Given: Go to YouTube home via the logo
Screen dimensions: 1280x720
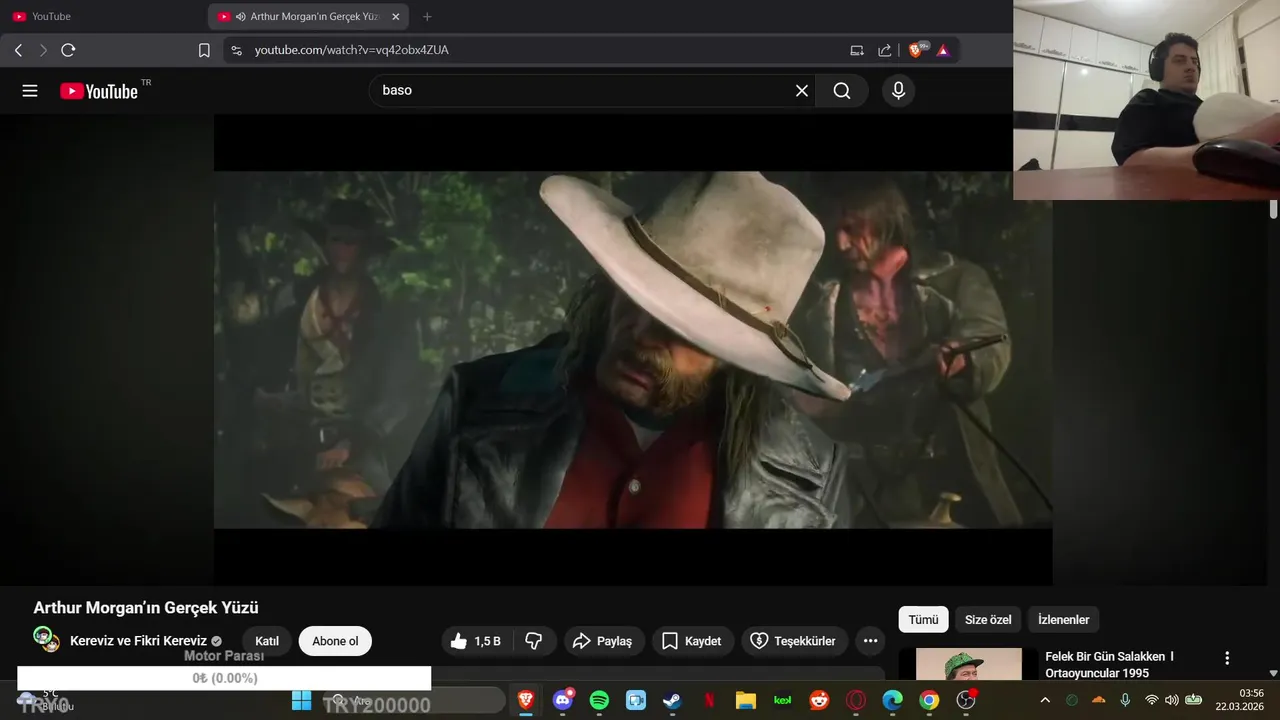Looking at the screenshot, I should pyautogui.click(x=98, y=91).
